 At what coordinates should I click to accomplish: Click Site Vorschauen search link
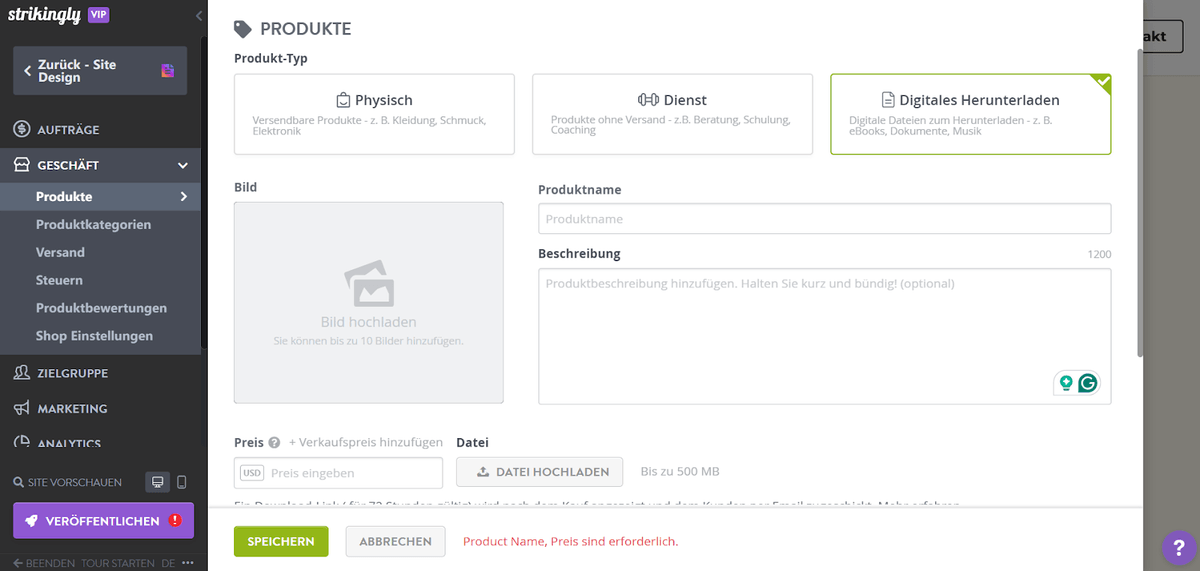coord(67,482)
